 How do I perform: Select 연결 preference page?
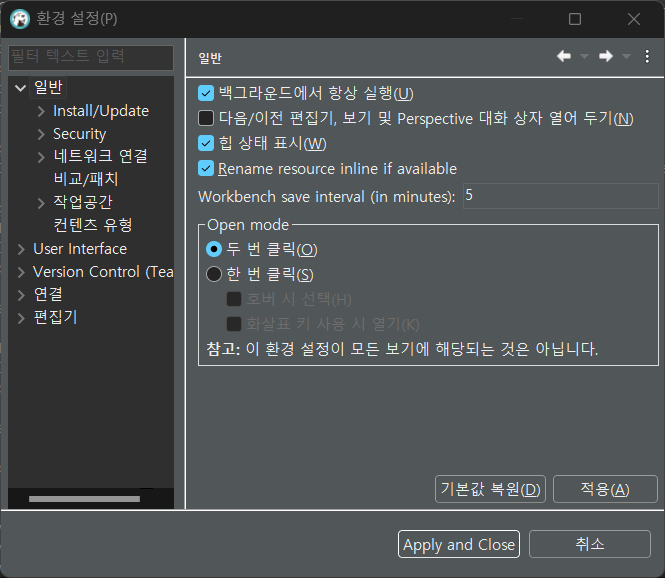(48, 294)
